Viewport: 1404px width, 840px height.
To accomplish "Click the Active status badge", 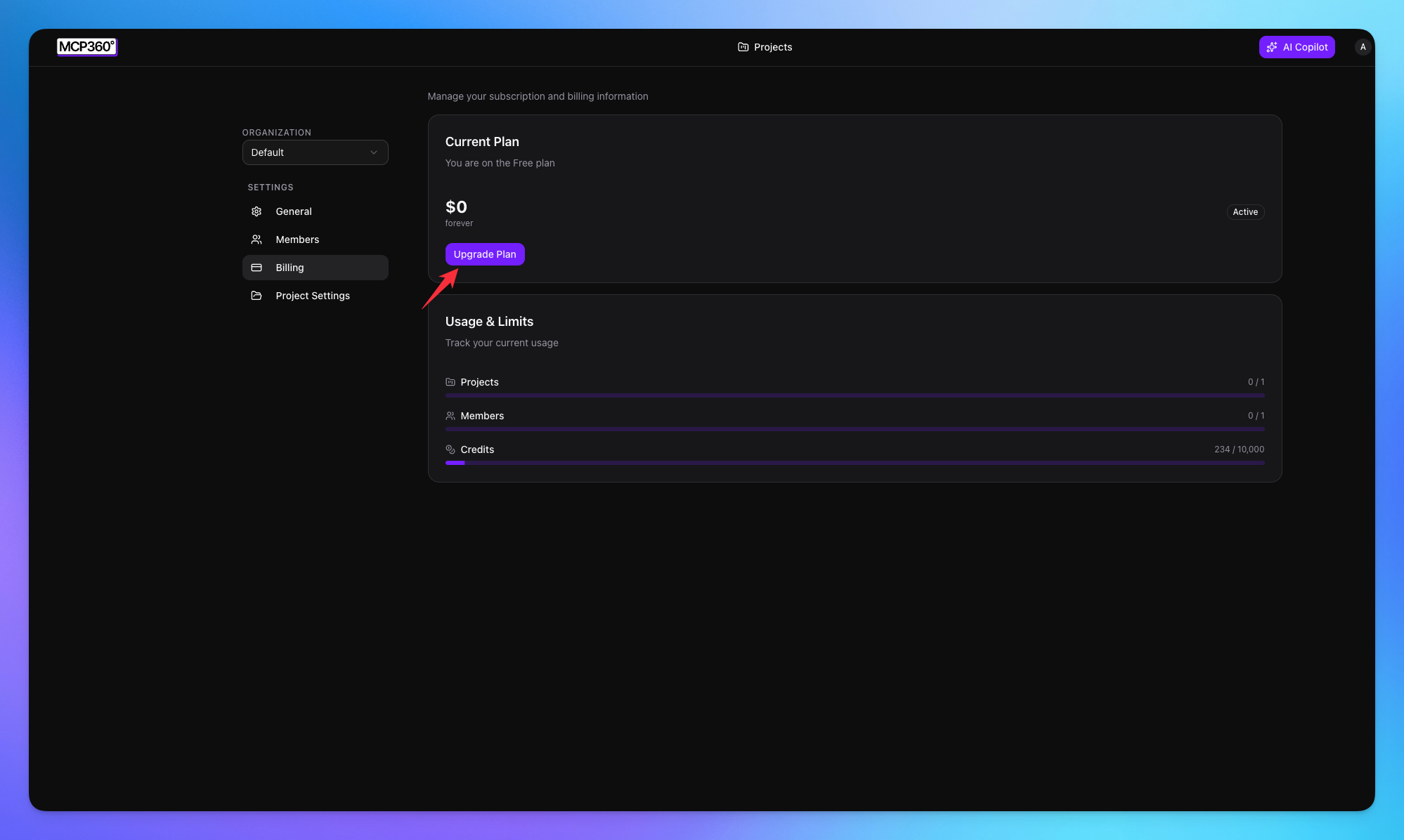I will pos(1245,212).
